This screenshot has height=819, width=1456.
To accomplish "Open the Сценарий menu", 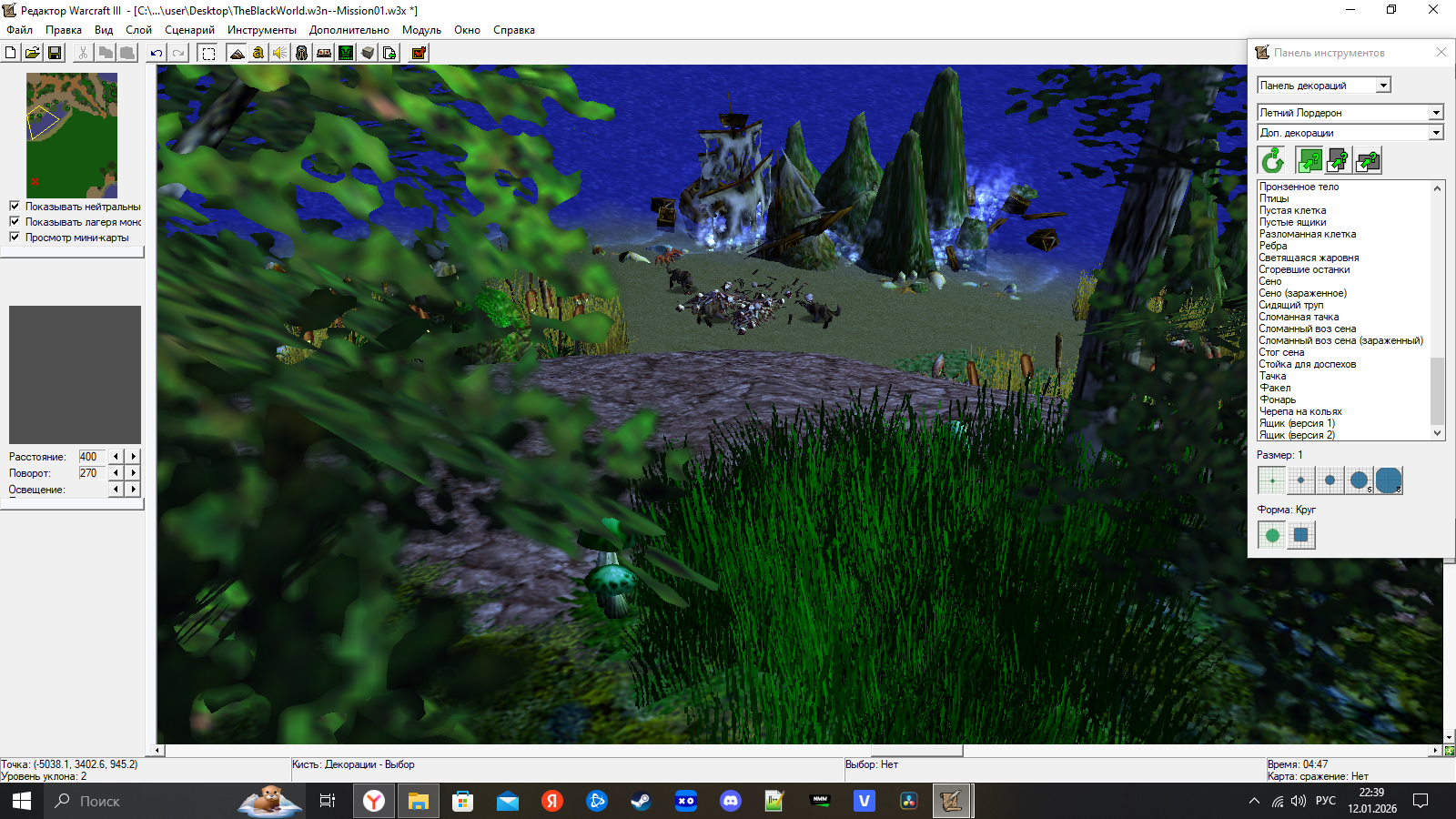I will pyautogui.click(x=190, y=30).
